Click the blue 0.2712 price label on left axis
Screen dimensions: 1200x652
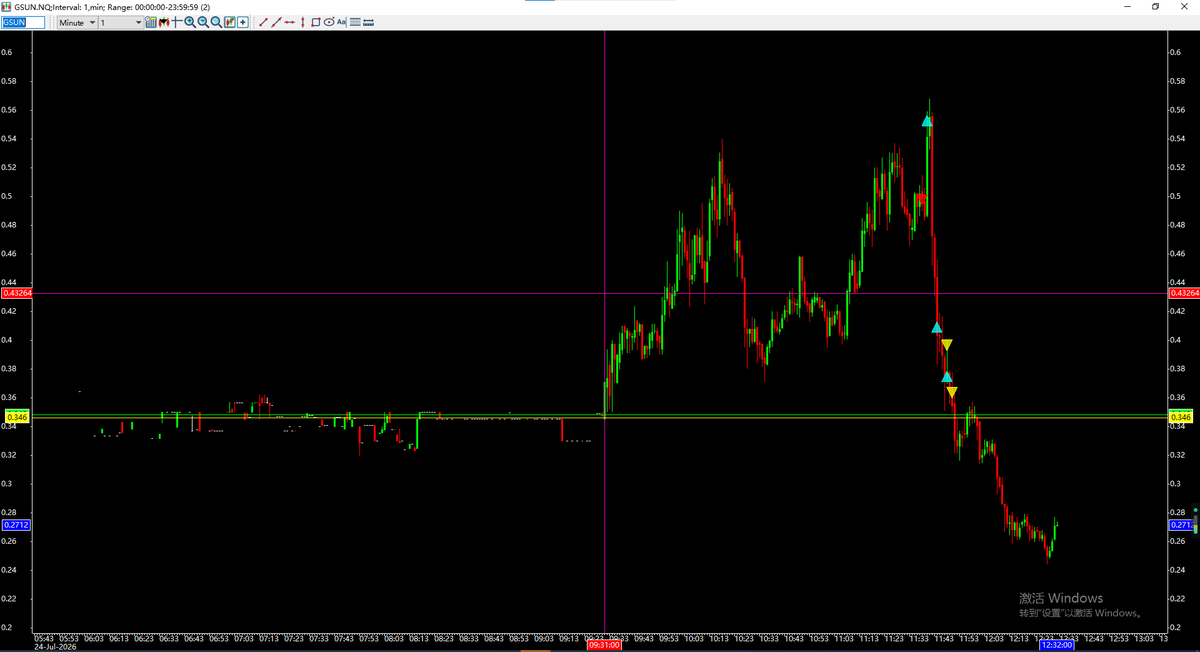point(17,525)
